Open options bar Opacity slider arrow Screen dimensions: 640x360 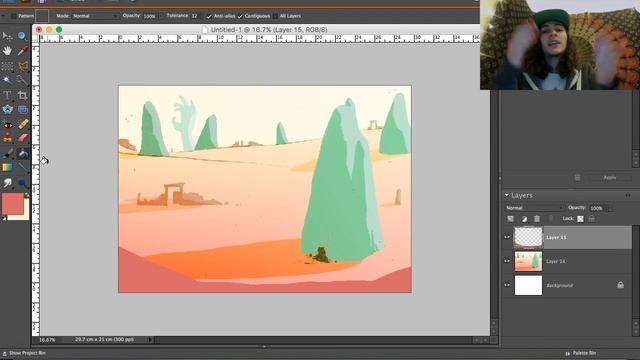point(160,16)
